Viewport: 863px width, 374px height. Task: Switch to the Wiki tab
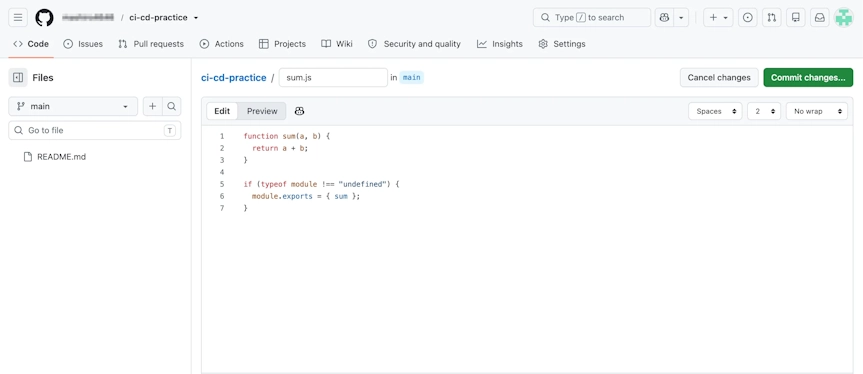337,44
